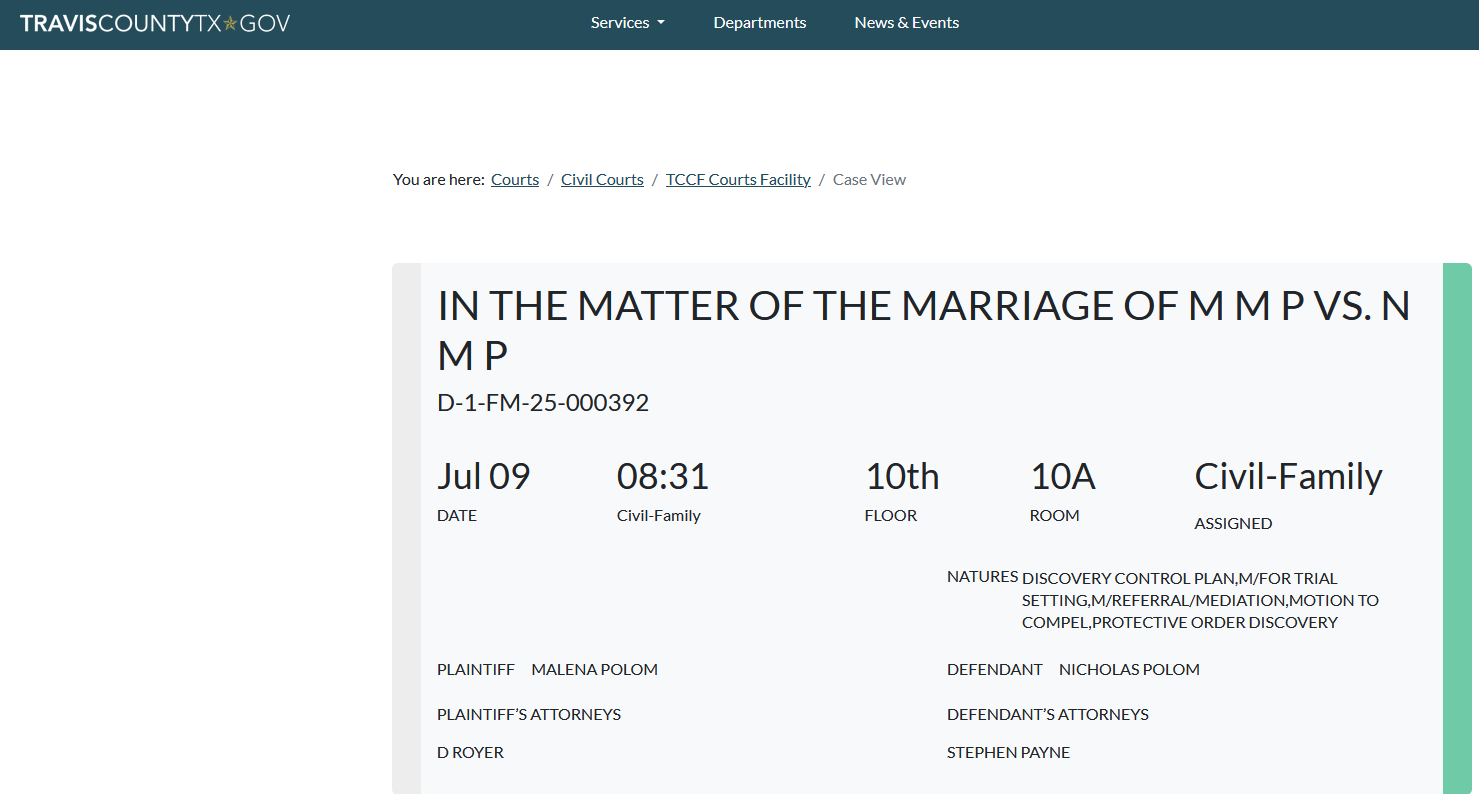Click the Civil-Family assigned value
1479x794 pixels.
pyautogui.click(x=1288, y=477)
